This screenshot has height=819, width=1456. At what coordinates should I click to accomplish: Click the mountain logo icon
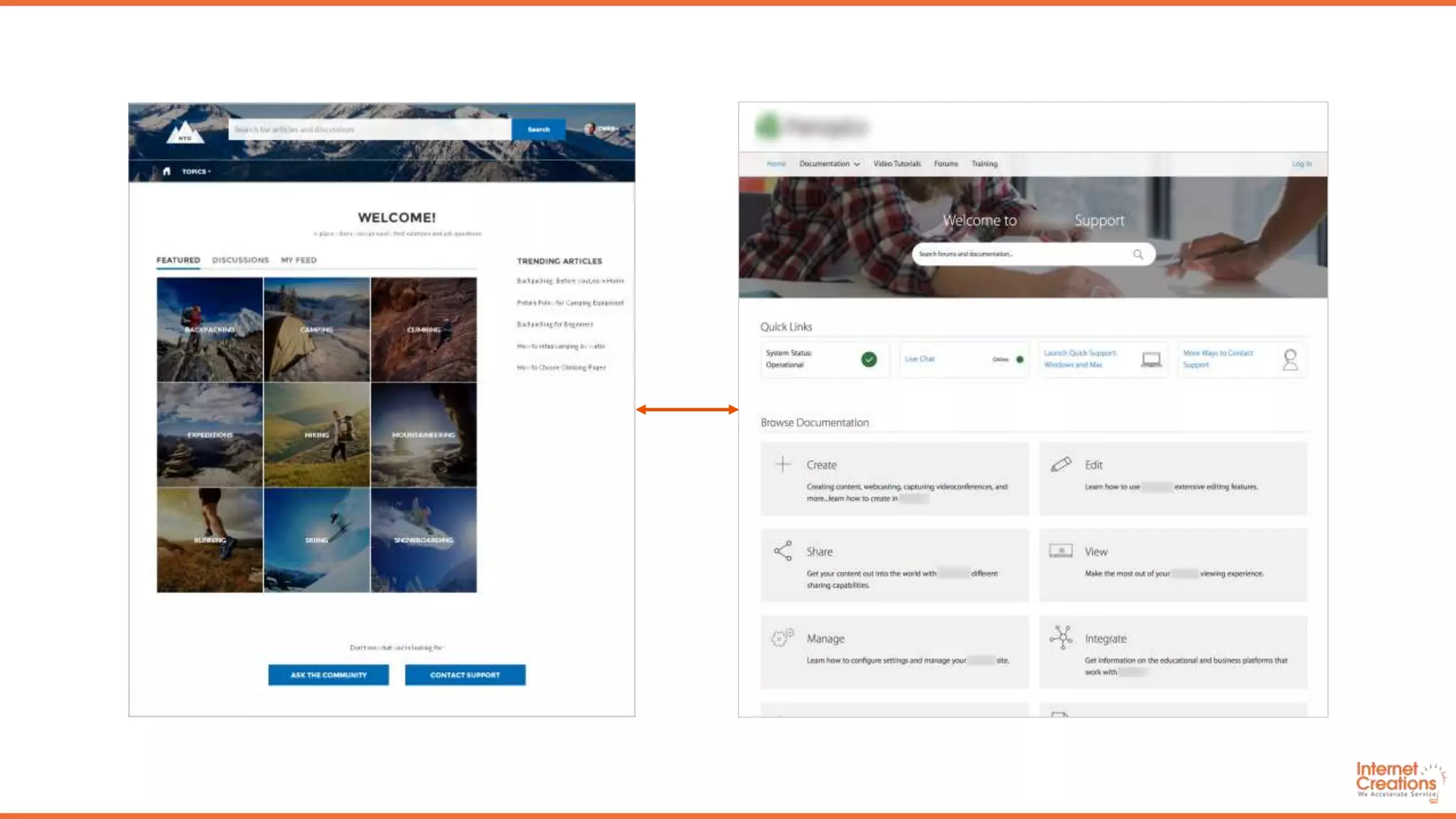pos(185,132)
